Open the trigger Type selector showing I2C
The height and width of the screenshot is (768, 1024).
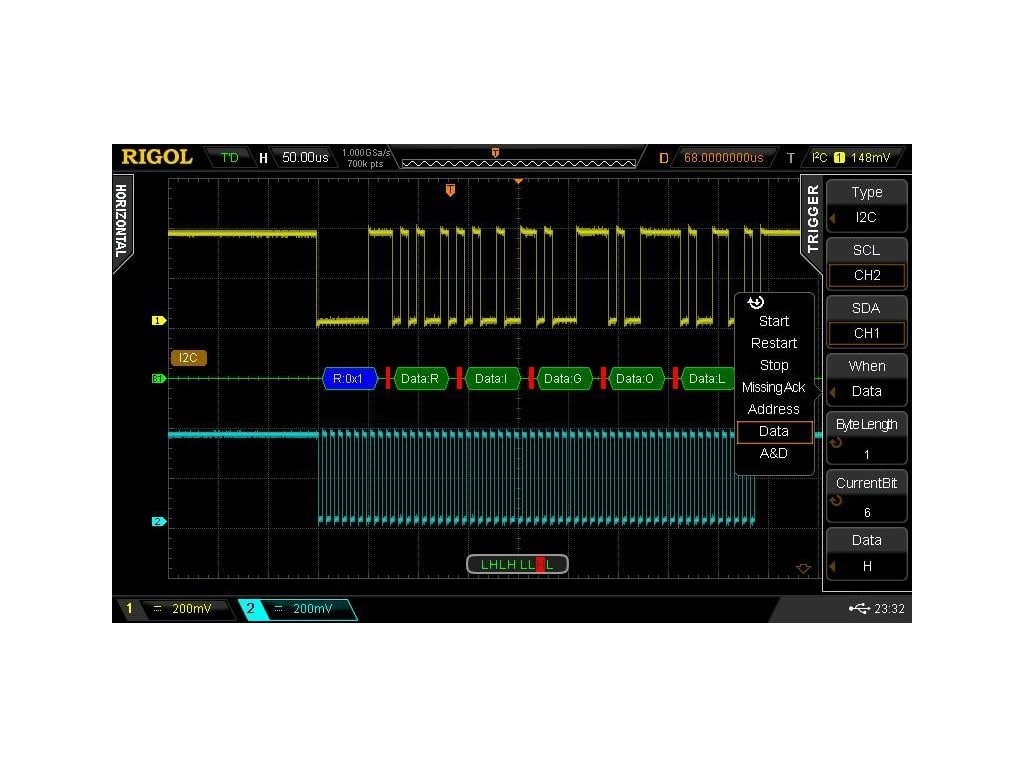(866, 204)
